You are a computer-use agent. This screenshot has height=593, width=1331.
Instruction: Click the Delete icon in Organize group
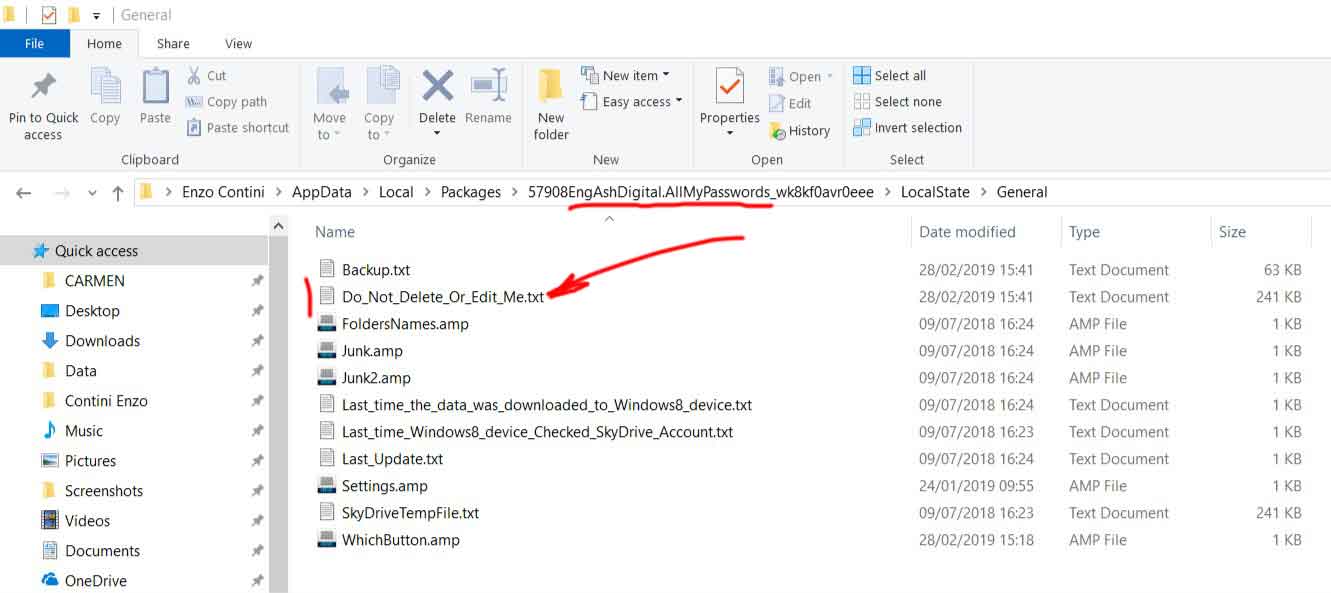(x=437, y=88)
